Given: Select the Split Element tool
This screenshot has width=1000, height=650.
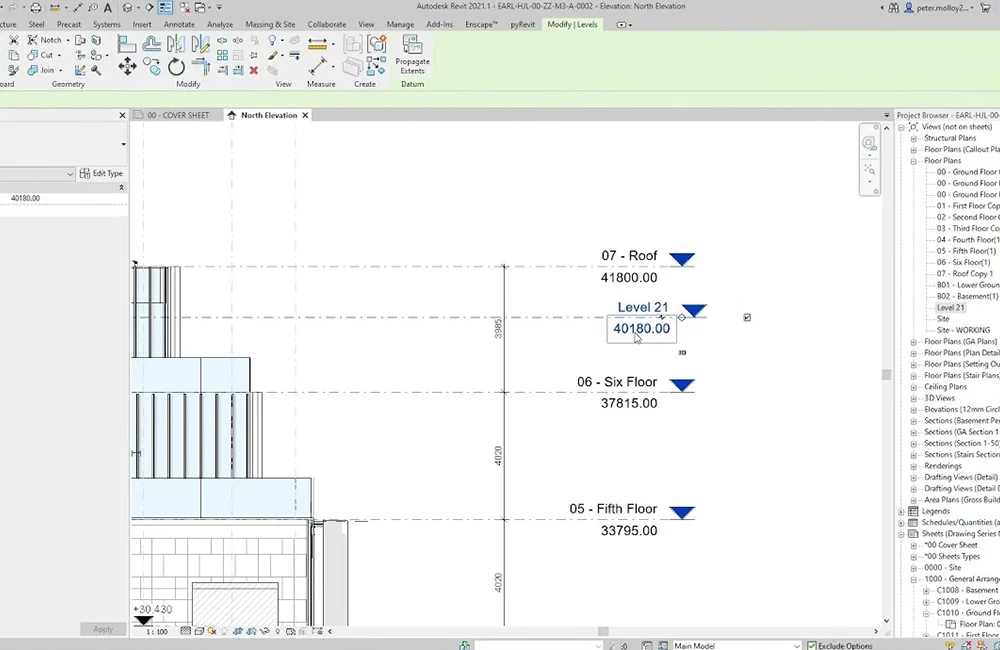Looking at the screenshot, I should pos(222,40).
